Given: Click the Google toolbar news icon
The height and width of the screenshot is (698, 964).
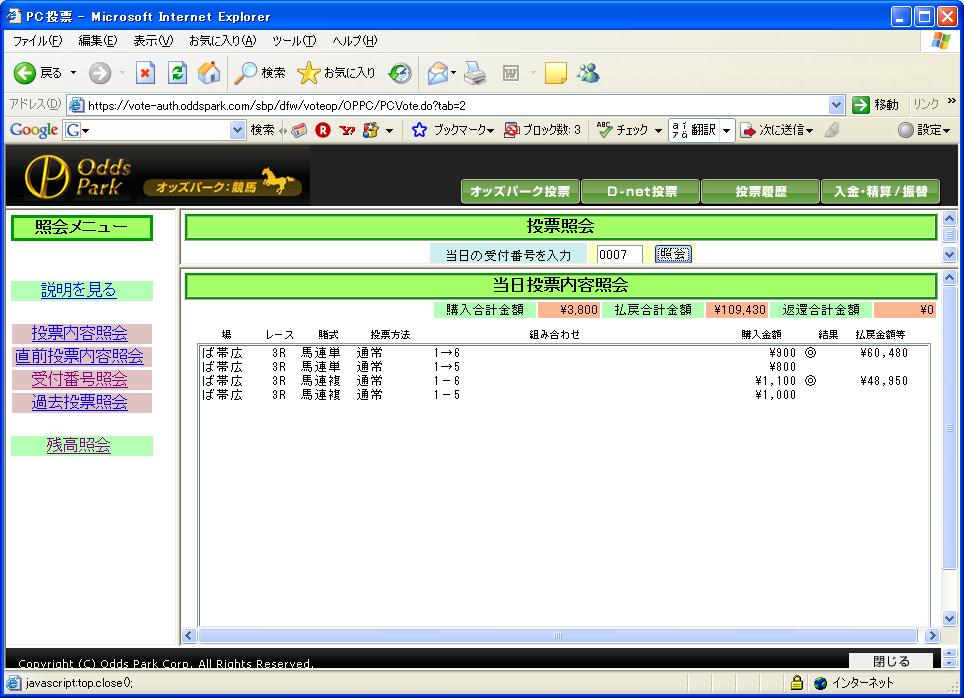Looking at the screenshot, I should coord(299,130).
